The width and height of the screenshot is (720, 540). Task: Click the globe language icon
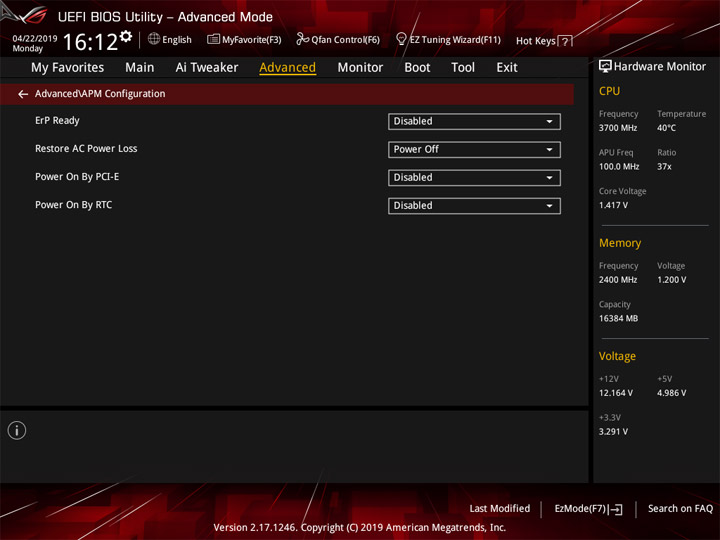pos(154,39)
